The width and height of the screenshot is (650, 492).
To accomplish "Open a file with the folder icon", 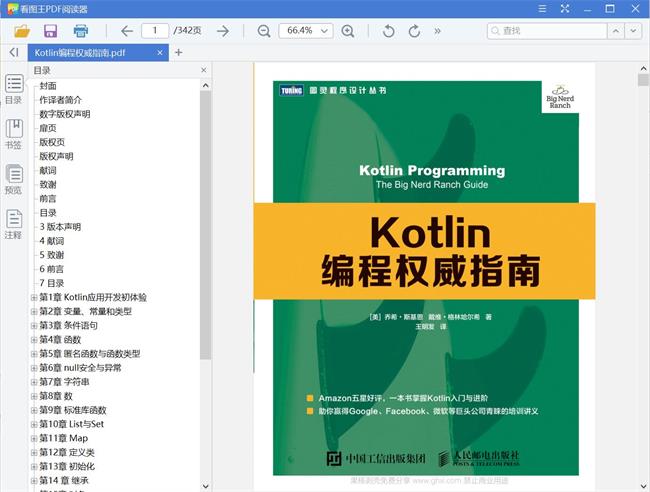I will pyautogui.click(x=22, y=31).
